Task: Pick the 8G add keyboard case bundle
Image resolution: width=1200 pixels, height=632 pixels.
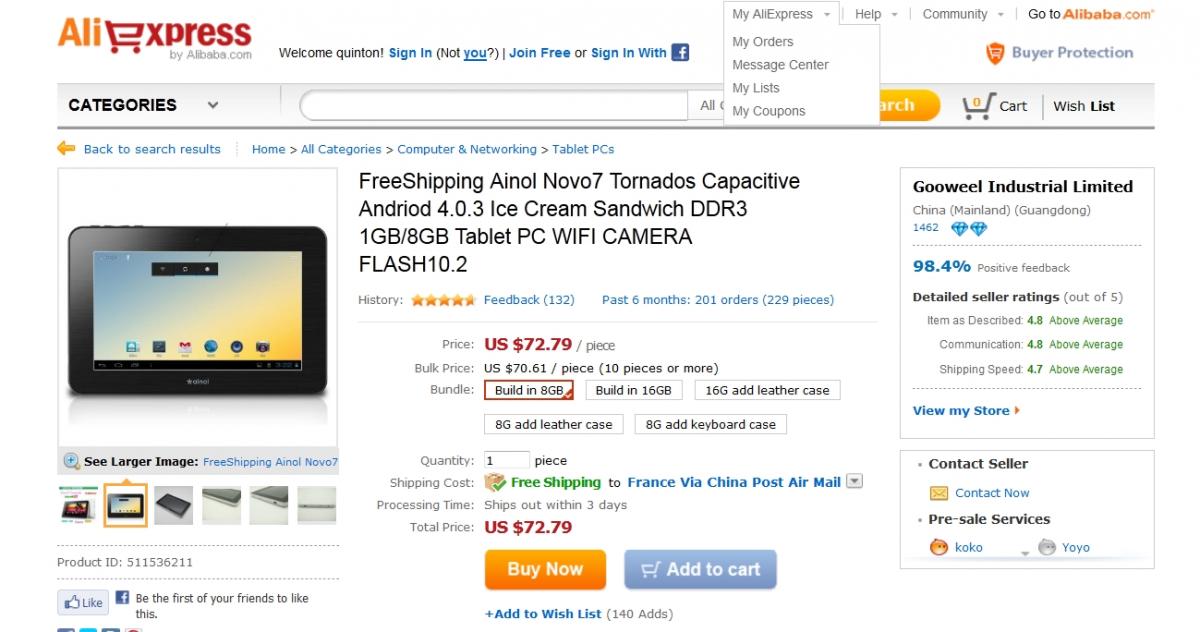Action: coord(710,424)
